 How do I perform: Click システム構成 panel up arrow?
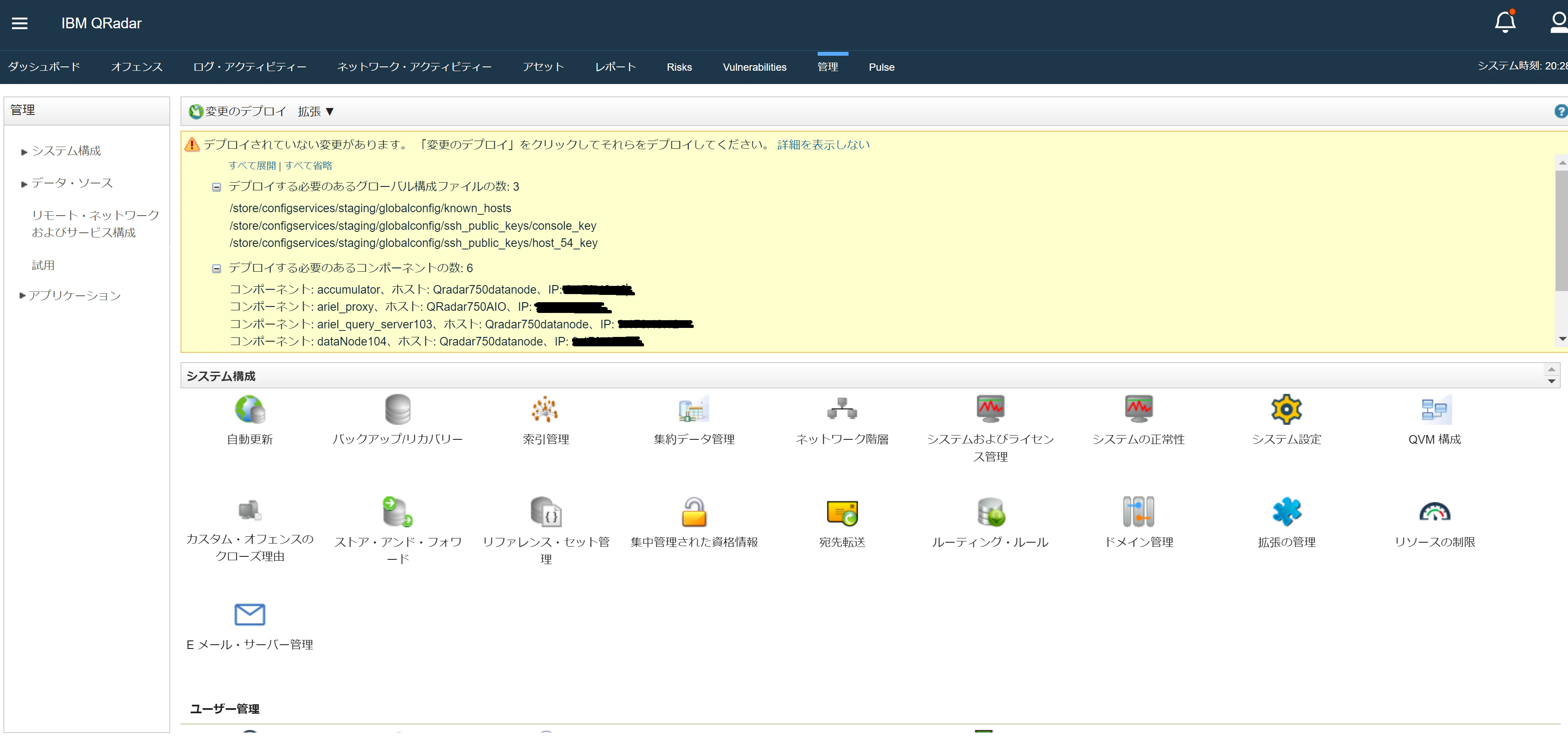point(1551,370)
